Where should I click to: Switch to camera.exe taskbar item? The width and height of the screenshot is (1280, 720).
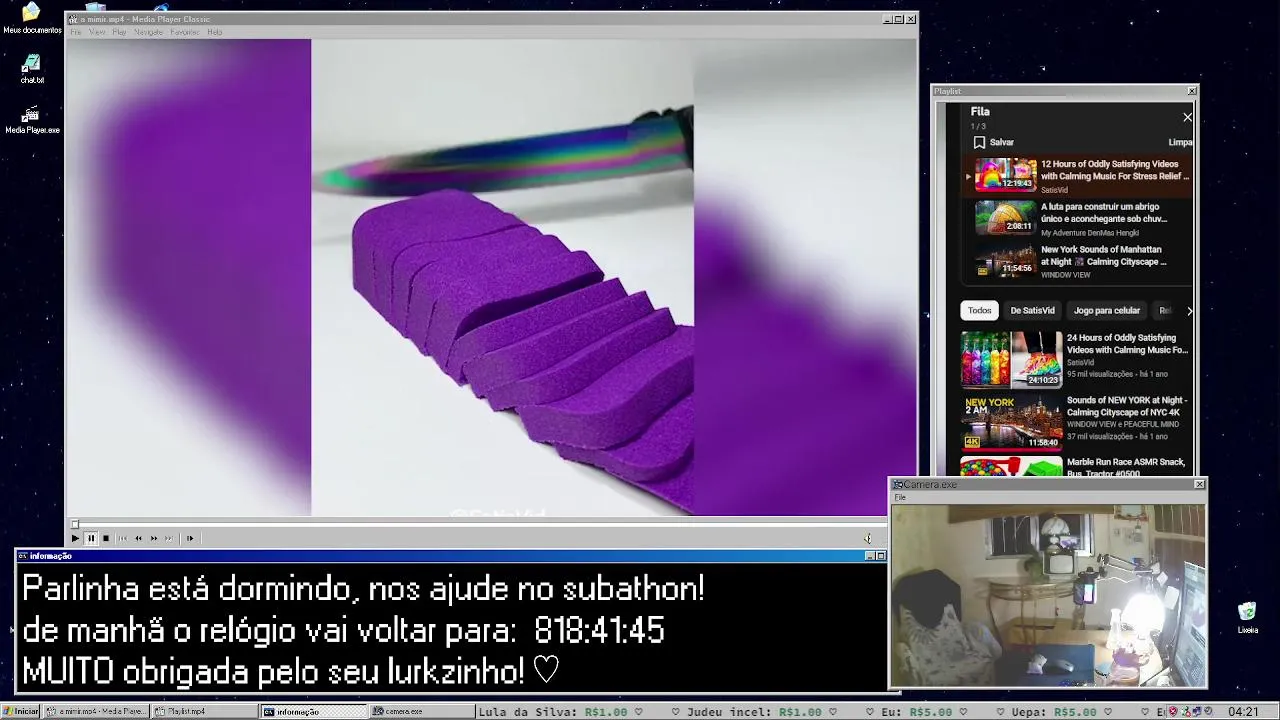420,711
